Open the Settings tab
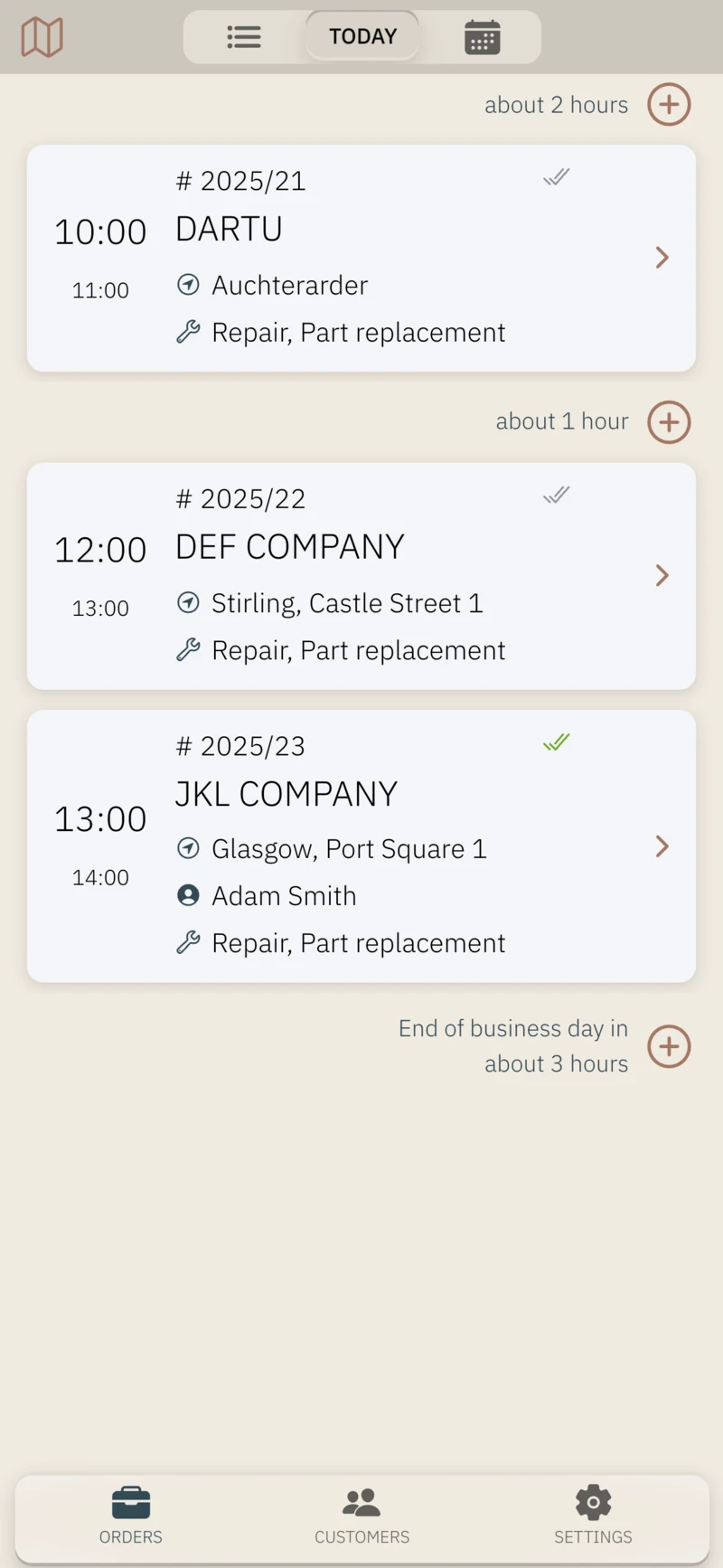 [593, 1515]
